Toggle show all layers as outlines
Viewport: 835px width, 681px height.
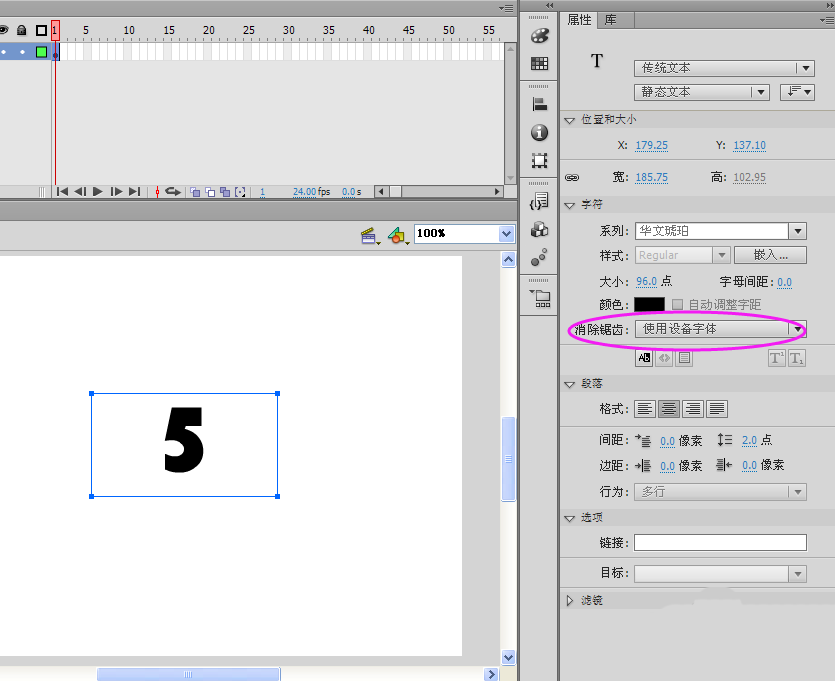click(x=41, y=30)
